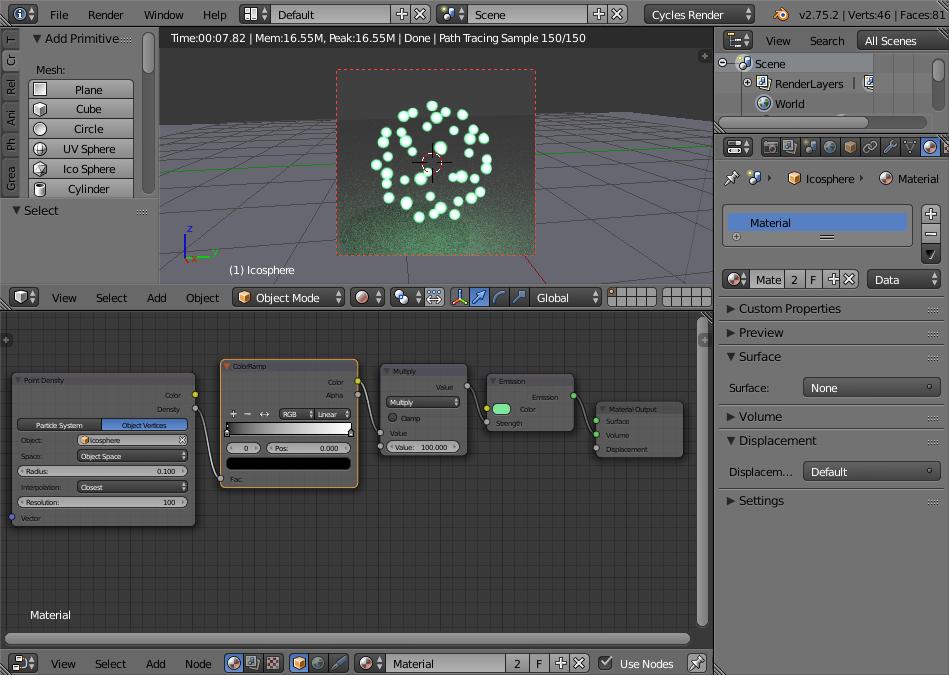Open the Constraints chain-link tab

click(x=870, y=147)
